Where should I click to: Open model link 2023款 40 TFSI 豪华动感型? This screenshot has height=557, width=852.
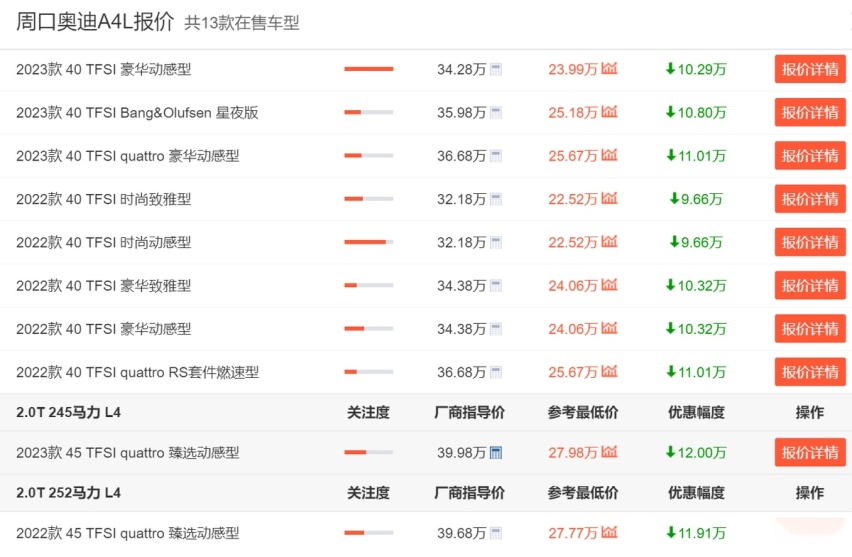tap(103, 70)
